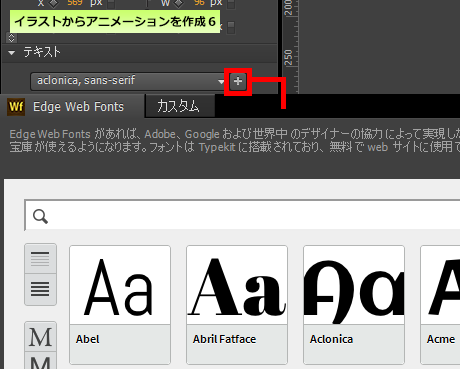This screenshot has height=369, width=460.
Task: Choose the Abel font card
Action: point(120,305)
